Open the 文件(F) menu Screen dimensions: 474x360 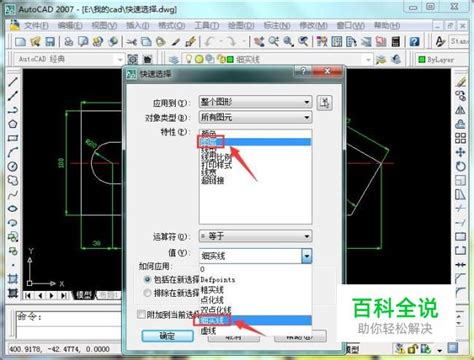36,26
